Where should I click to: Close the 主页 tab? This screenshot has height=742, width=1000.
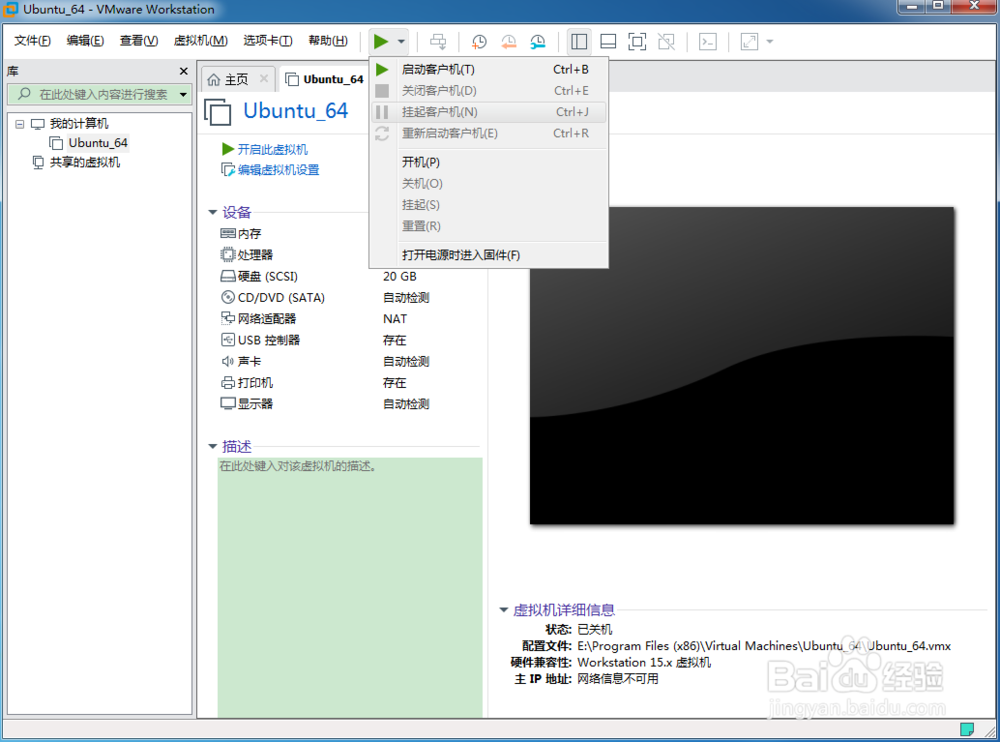(264, 78)
